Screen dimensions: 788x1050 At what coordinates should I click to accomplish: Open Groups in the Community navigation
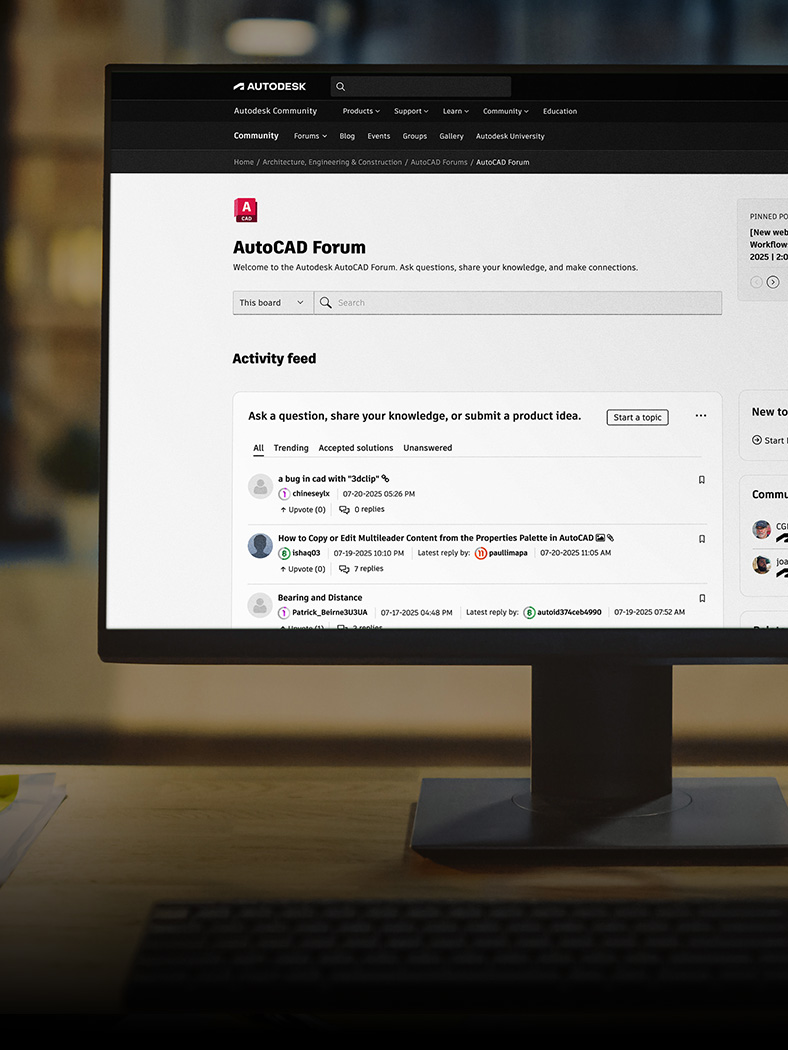[x=414, y=136]
